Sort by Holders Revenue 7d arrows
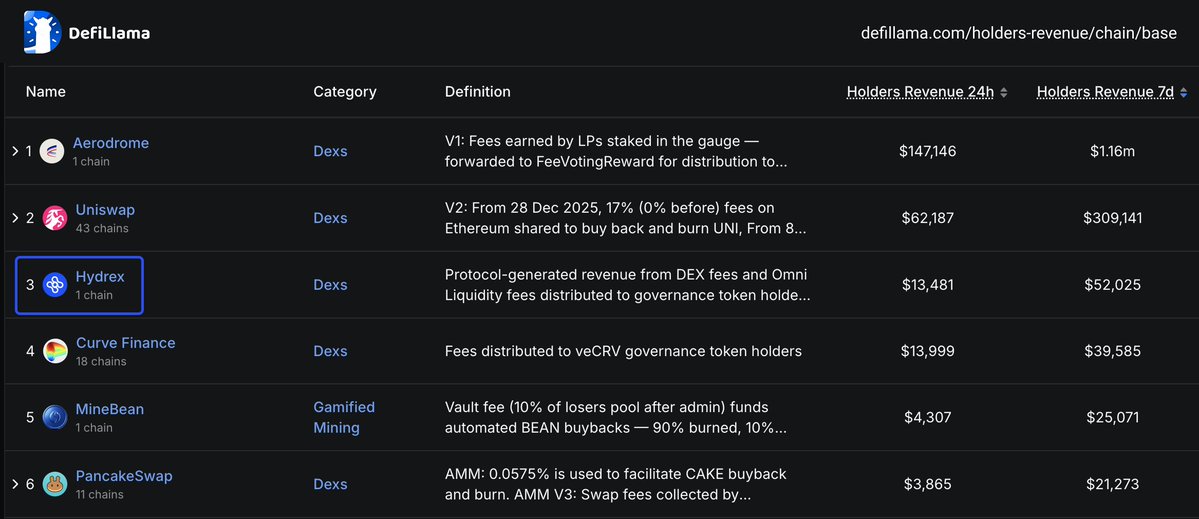This screenshot has height=519, width=1199. coord(1184,92)
